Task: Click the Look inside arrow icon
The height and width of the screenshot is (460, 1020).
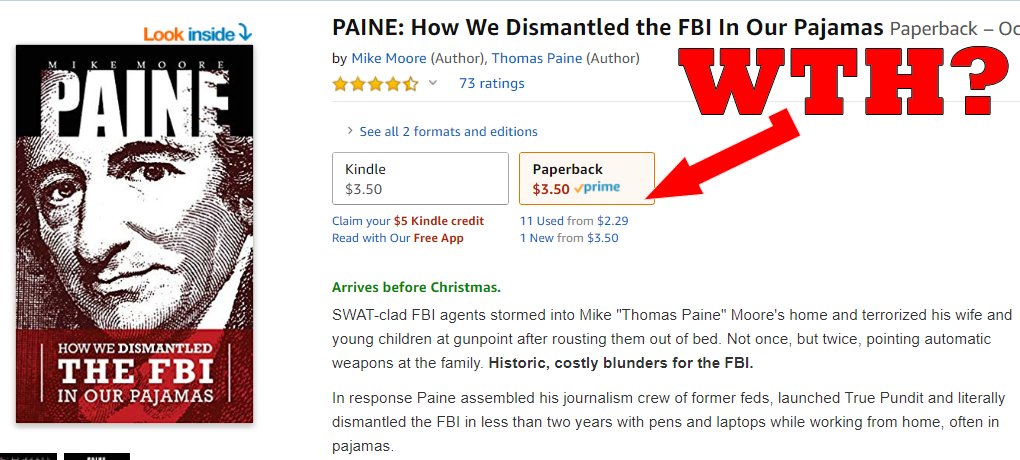Action: coord(244,33)
